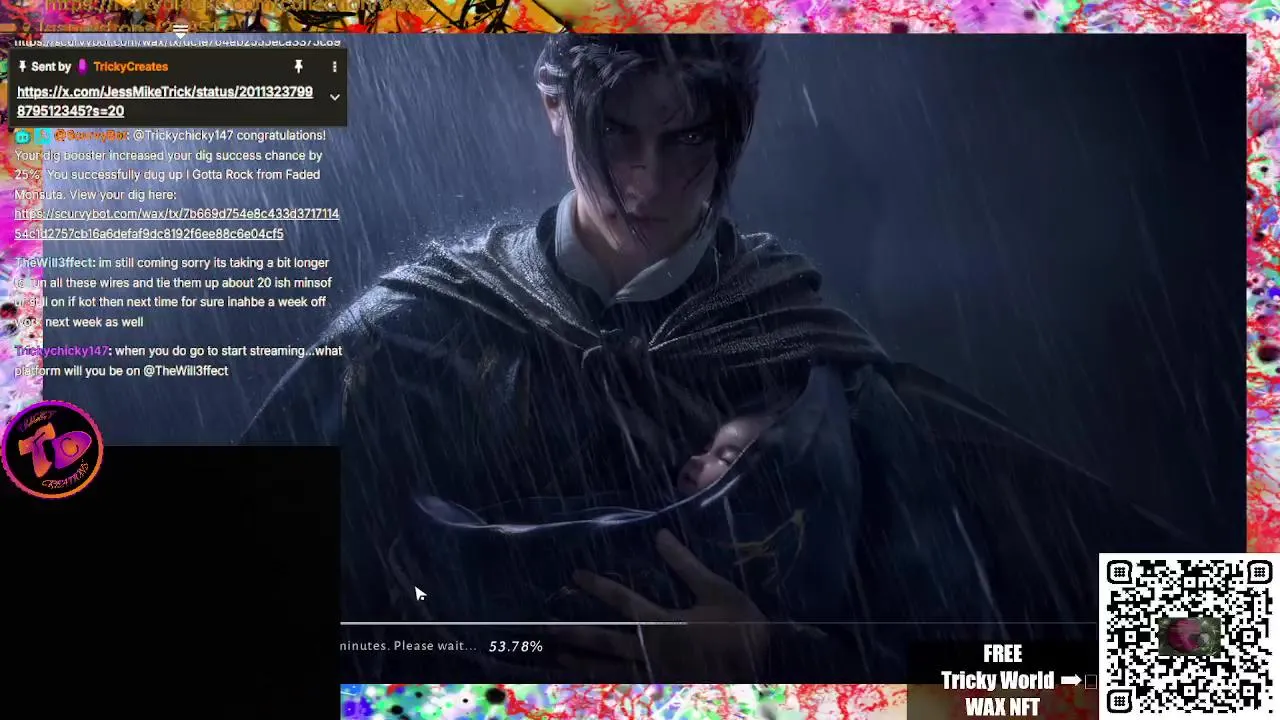Expand the pinned message with chevron arrow
The image size is (1280, 720).
335,97
